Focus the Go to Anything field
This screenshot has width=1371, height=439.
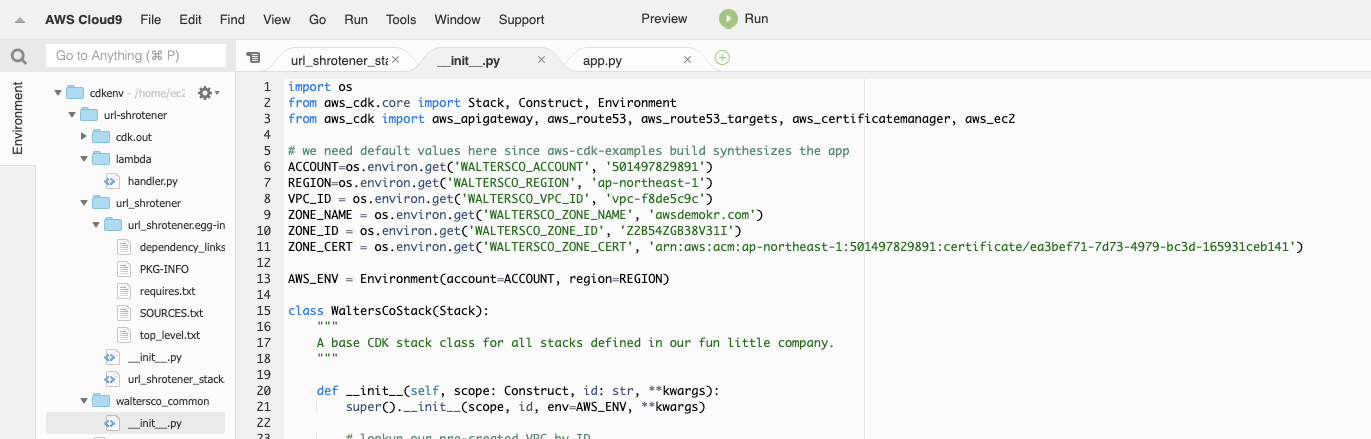pos(136,56)
